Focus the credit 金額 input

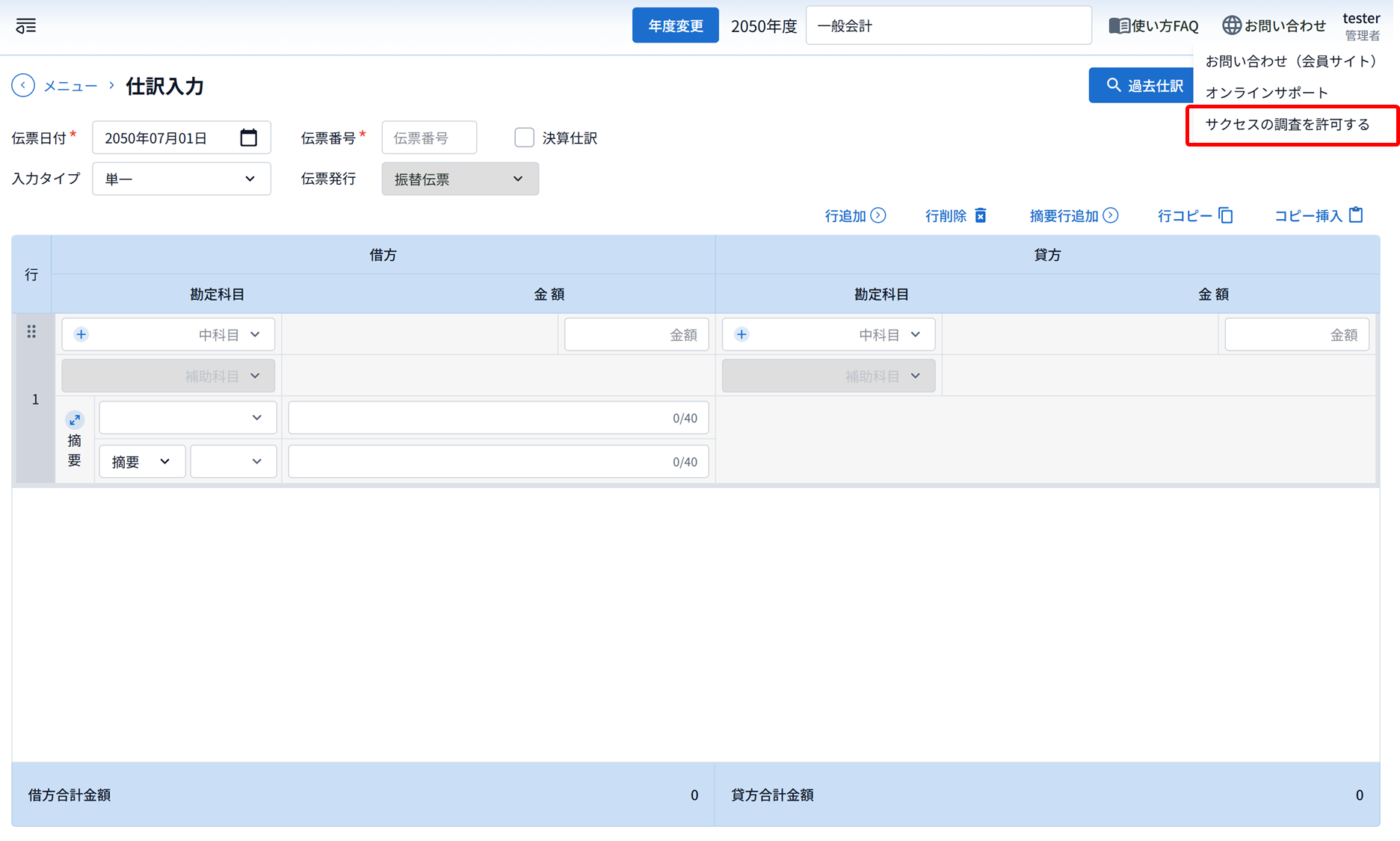pyautogui.click(x=1297, y=334)
